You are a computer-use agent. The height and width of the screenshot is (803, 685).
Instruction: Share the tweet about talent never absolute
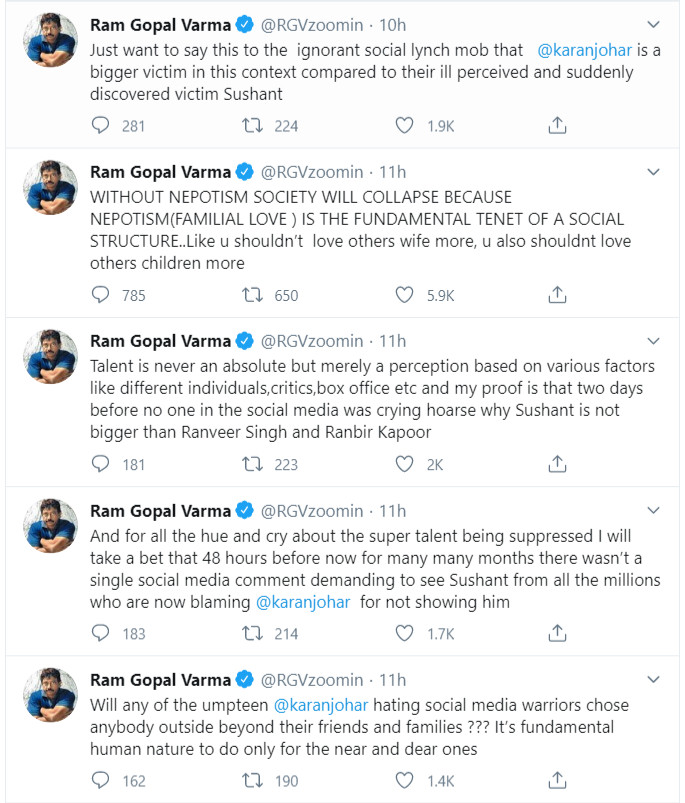point(557,464)
